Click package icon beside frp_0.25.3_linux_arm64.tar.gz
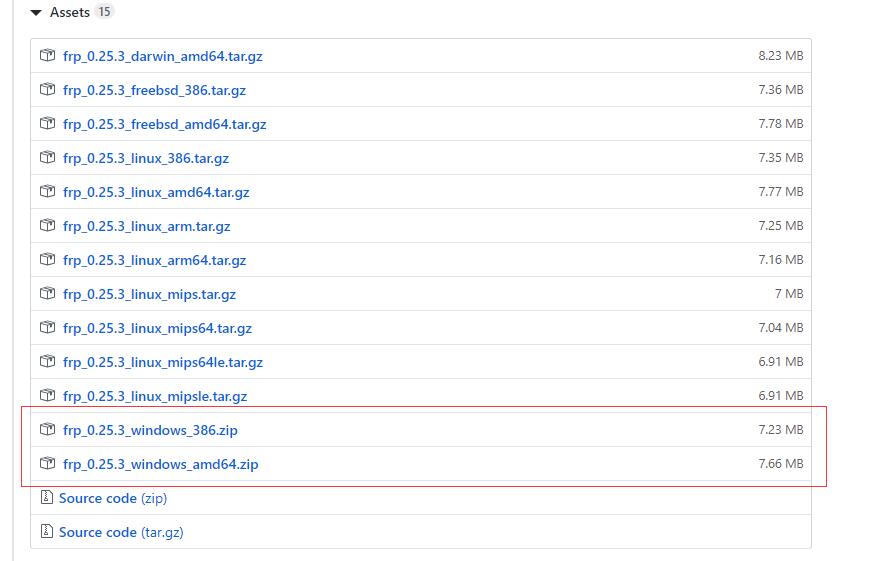This screenshot has width=878, height=561. click(47, 260)
